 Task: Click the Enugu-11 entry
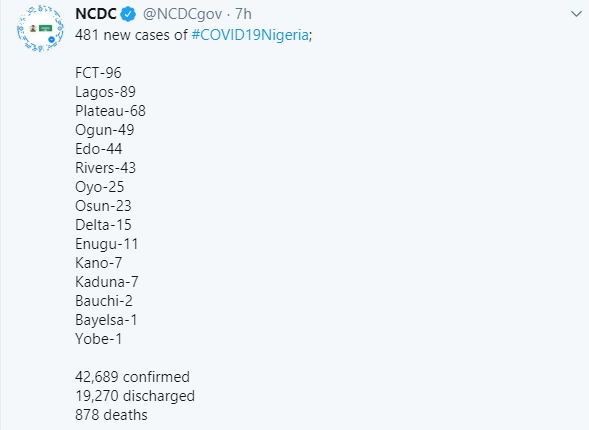107,244
